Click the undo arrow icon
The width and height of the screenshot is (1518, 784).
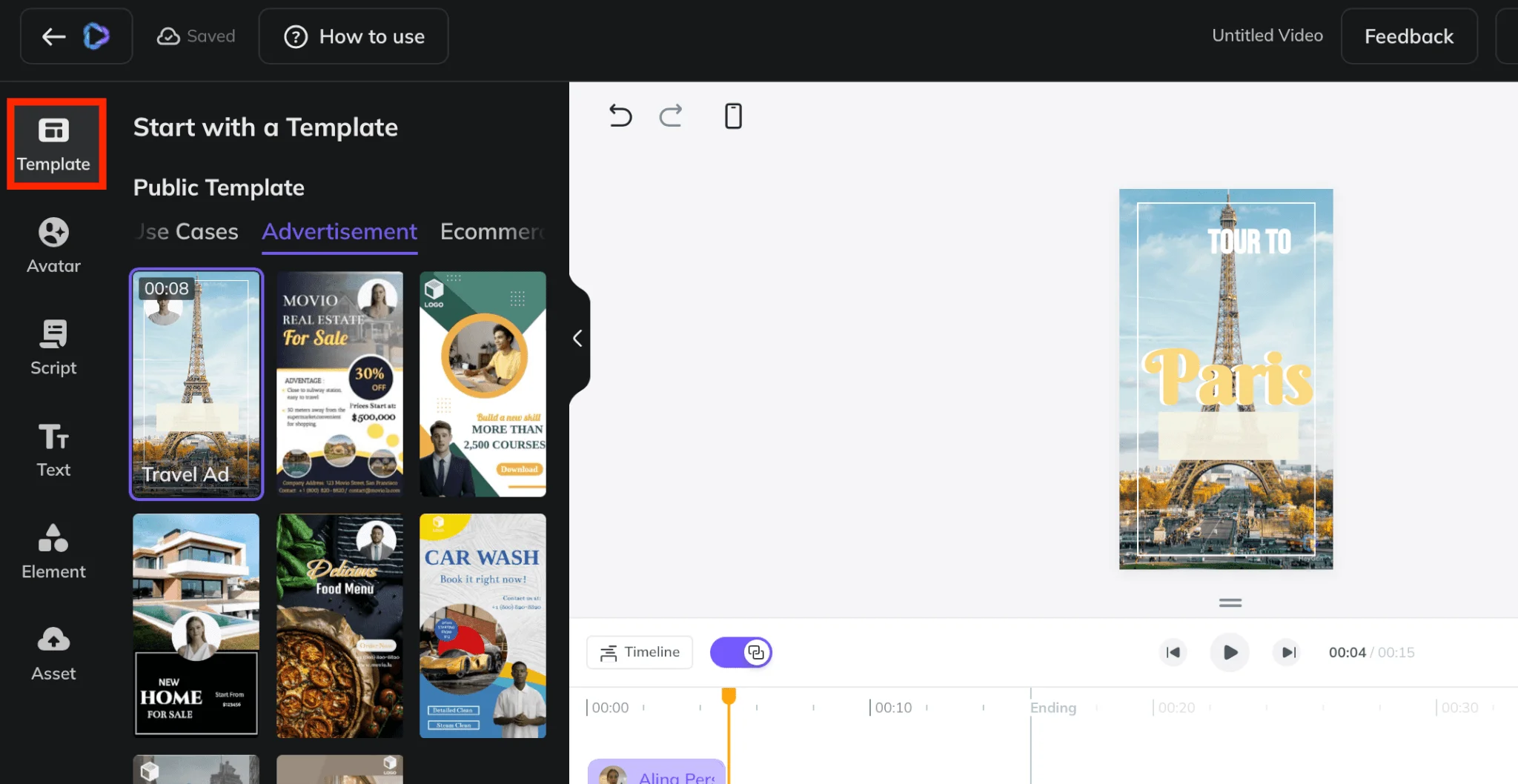(620, 116)
